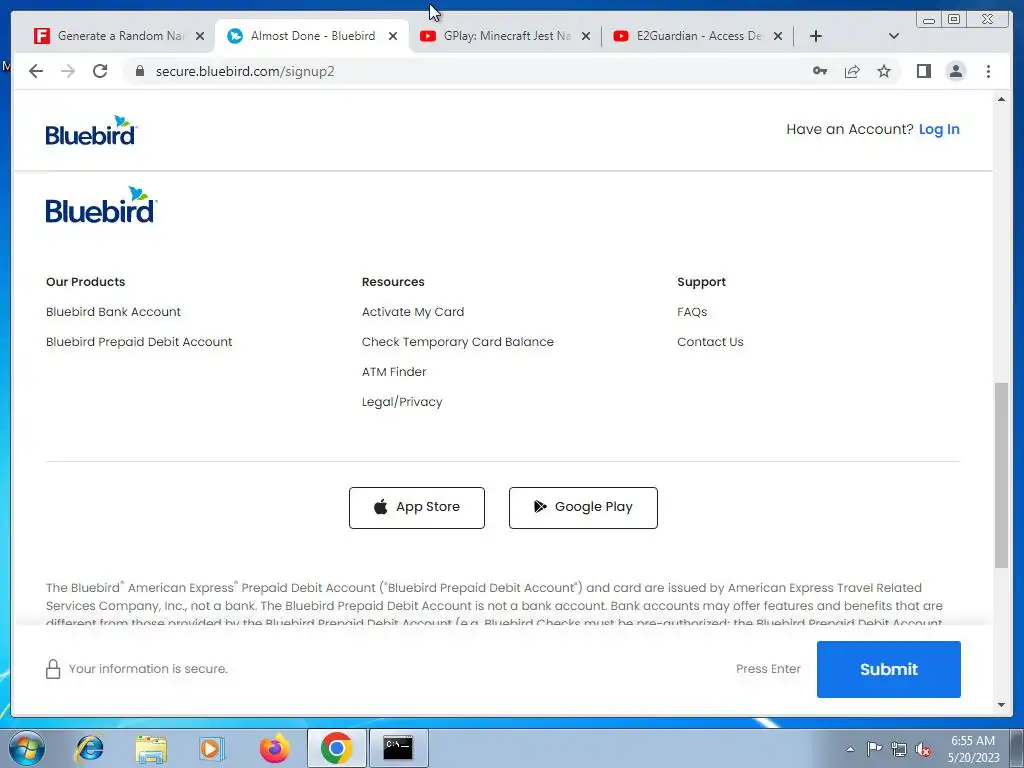Image resolution: width=1024 pixels, height=768 pixels.
Task: Click the Log In link
Action: point(939,129)
